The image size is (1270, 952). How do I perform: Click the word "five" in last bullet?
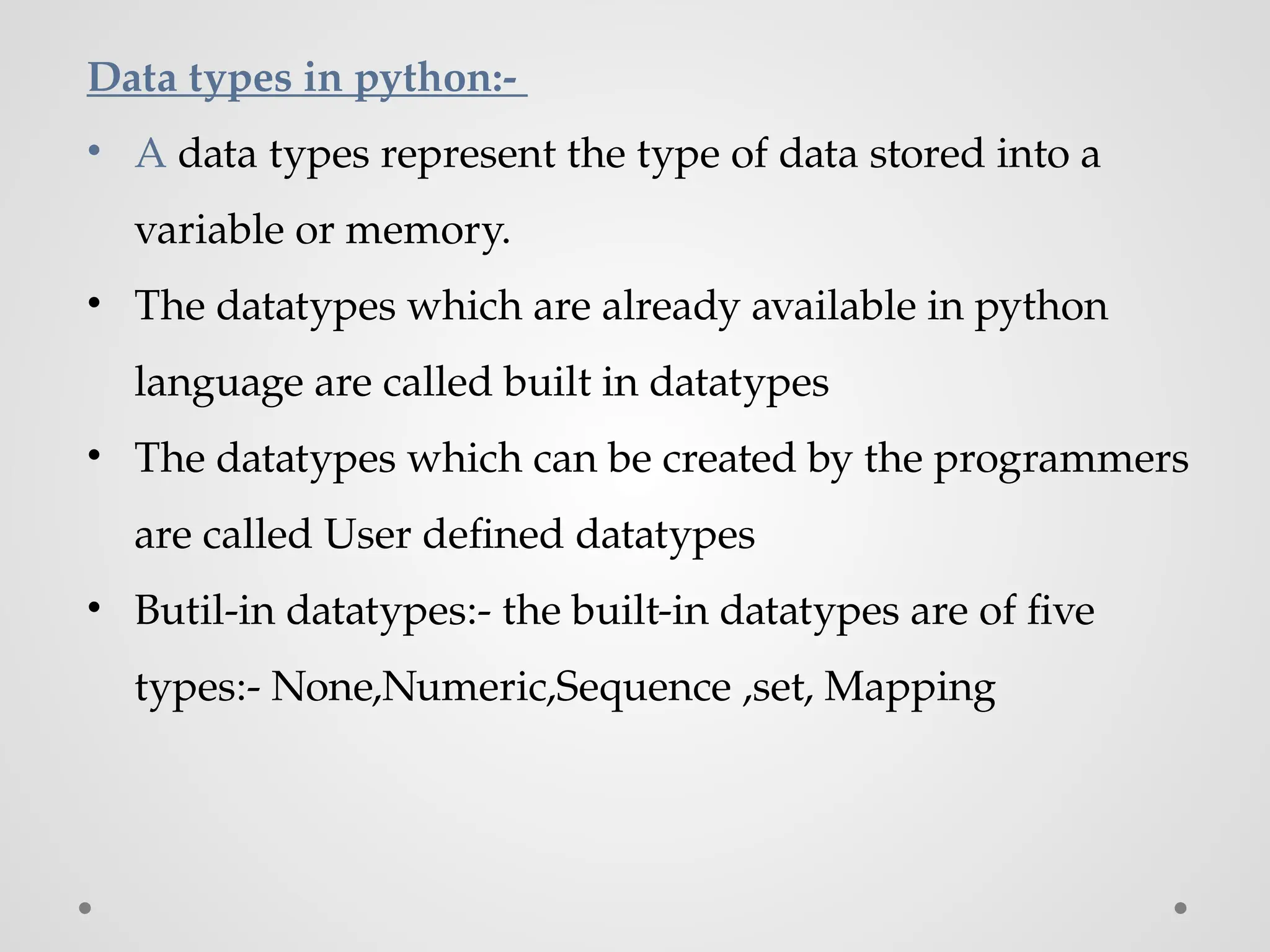[1061, 610]
